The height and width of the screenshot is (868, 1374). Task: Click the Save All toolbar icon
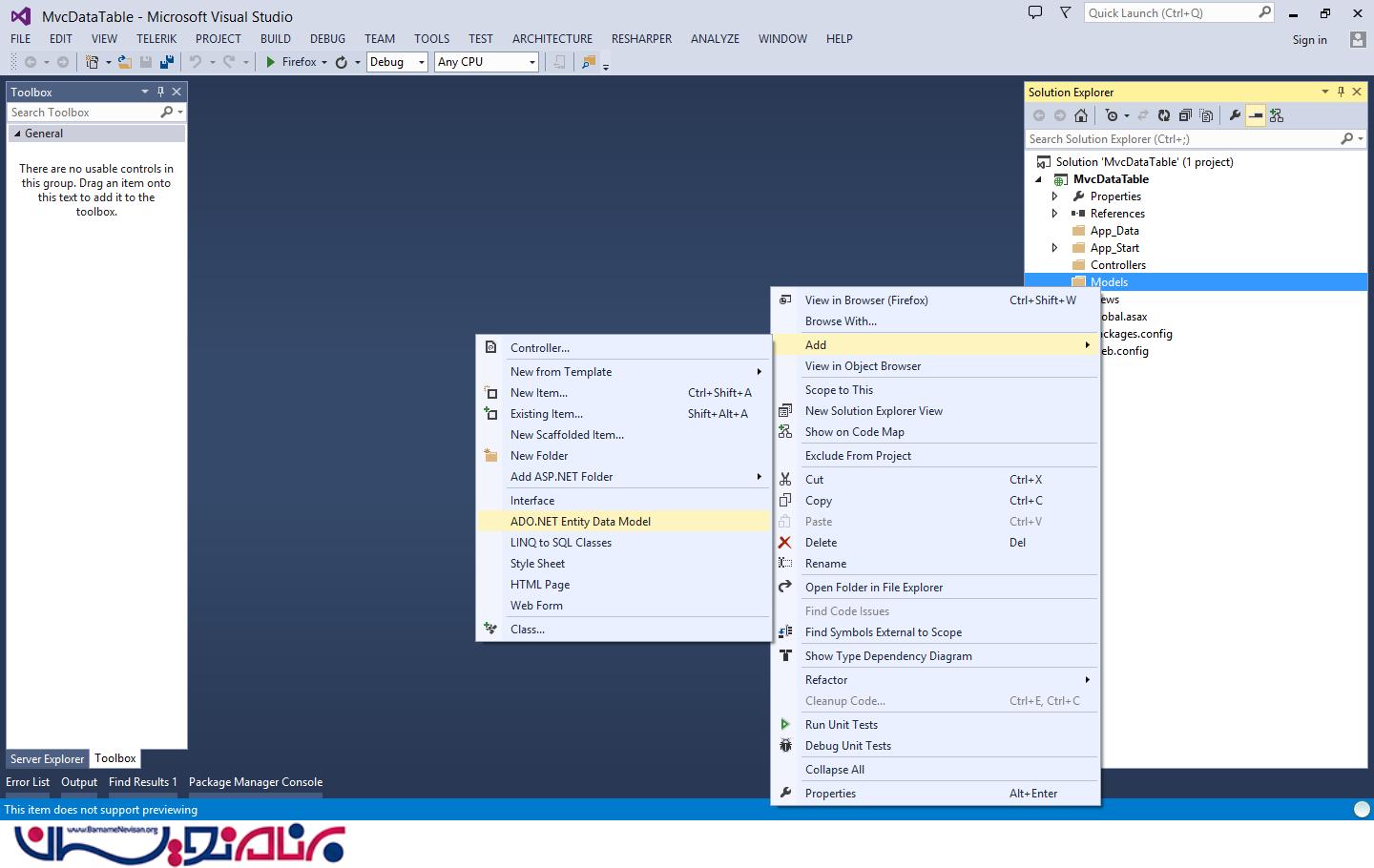pos(167,62)
